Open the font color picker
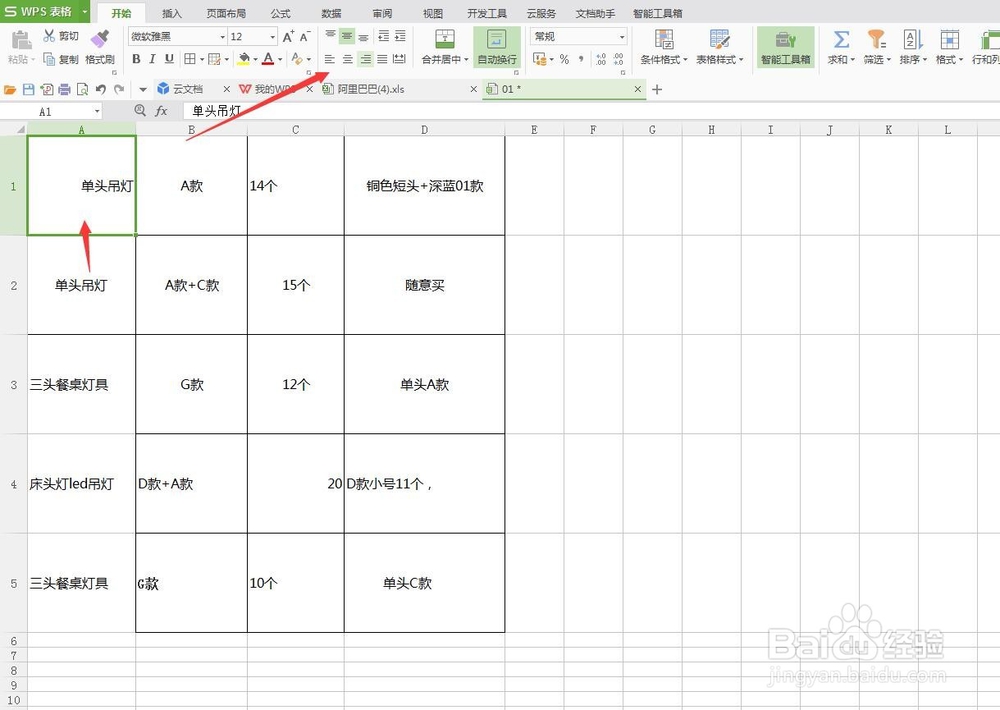Image resolution: width=1000 pixels, height=710 pixels. (x=268, y=59)
